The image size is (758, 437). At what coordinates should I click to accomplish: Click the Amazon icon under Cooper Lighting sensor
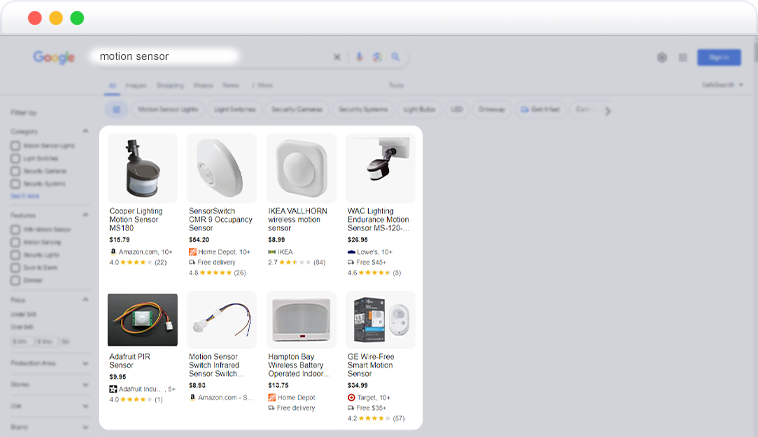click(x=113, y=252)
